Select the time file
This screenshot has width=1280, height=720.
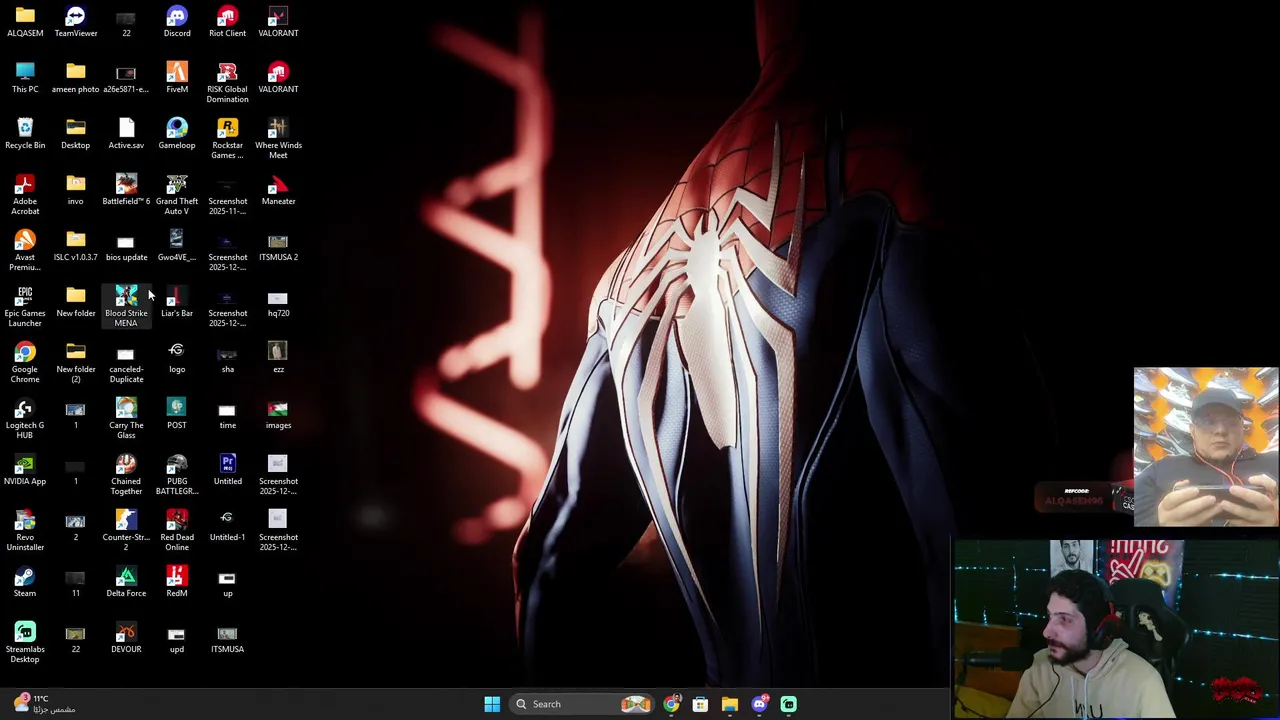coord(227,413)
